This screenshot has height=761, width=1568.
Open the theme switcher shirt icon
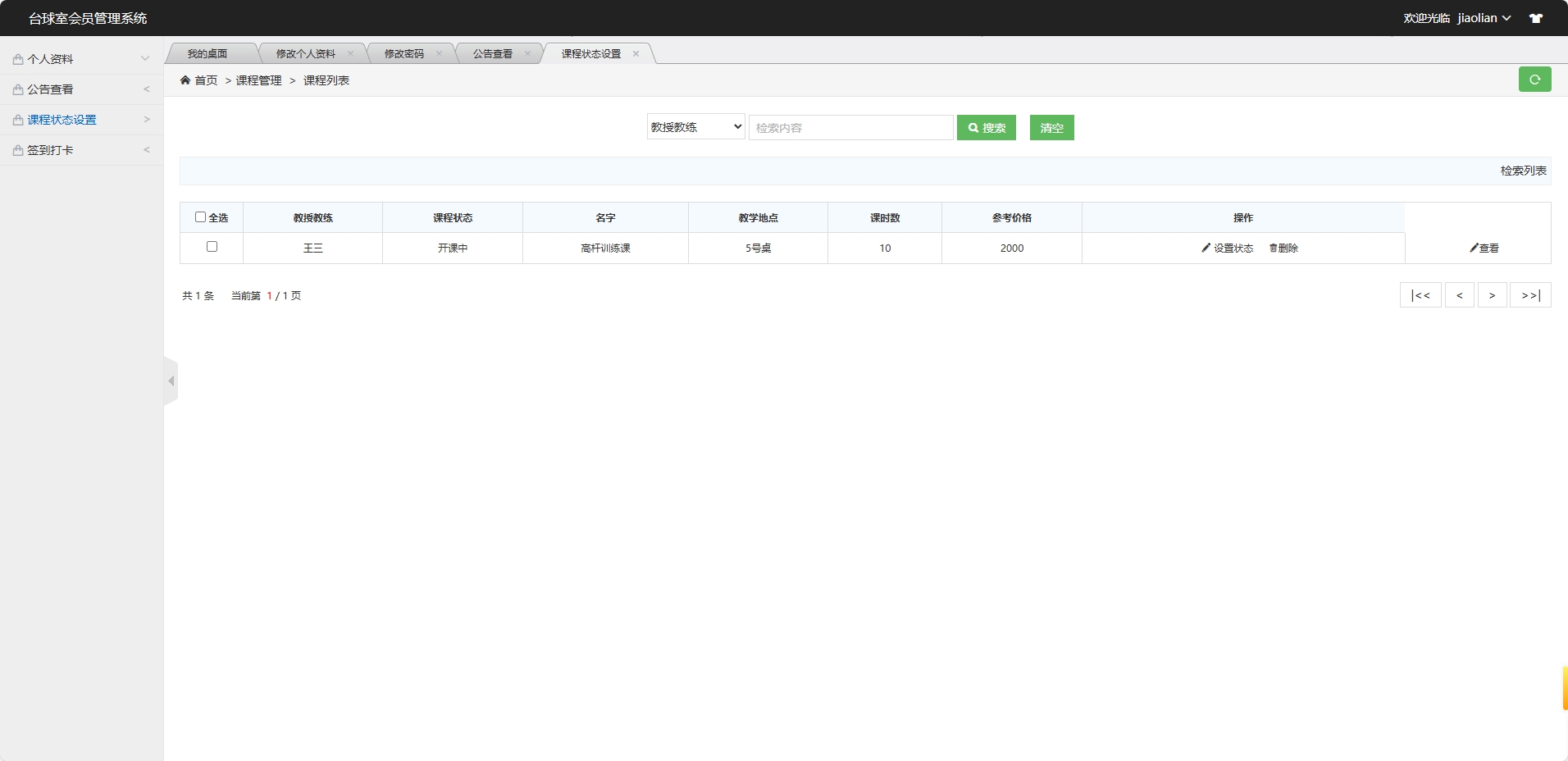pos(1537,17)
